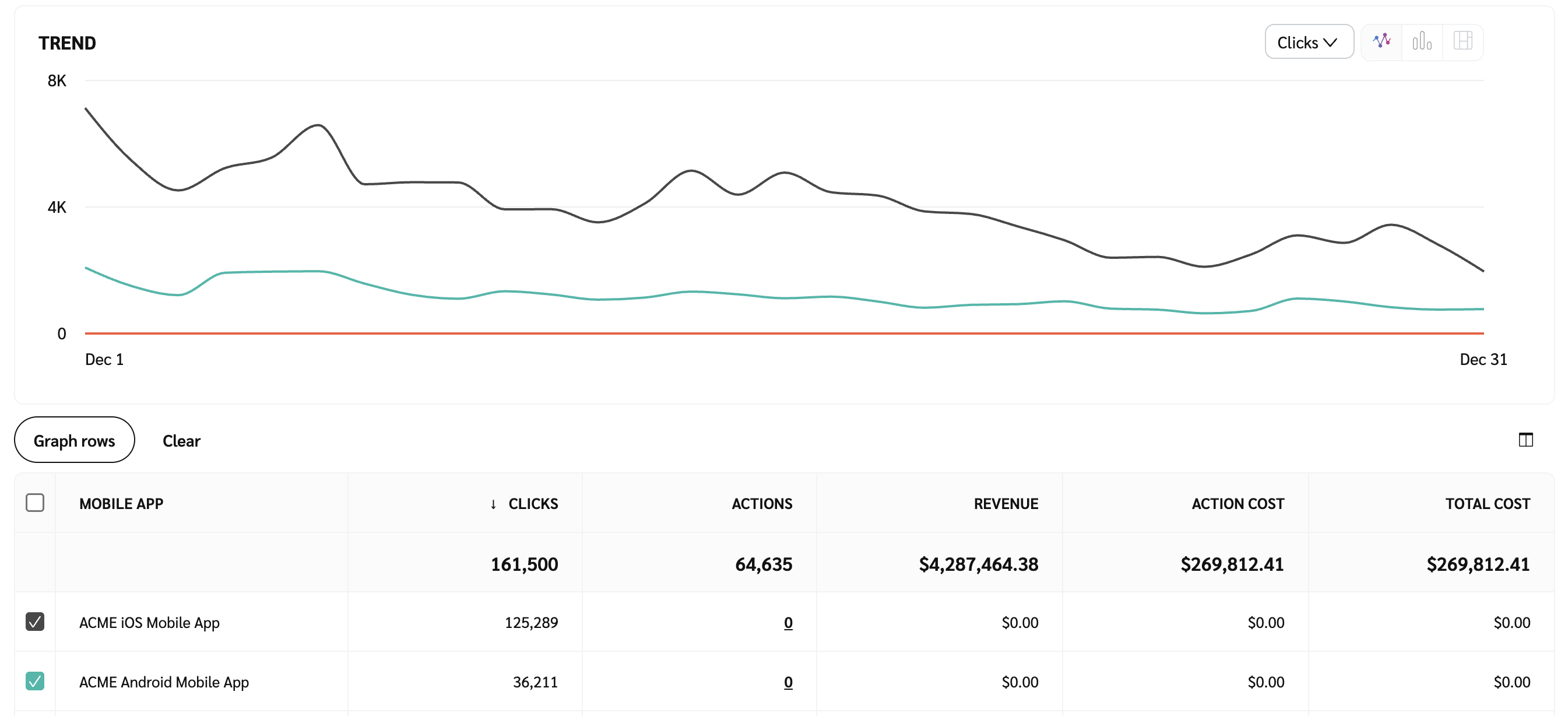Open the Android app actions link
Image resolution: width=1568 pixels, height=716 pixels.
click(787, 683)
